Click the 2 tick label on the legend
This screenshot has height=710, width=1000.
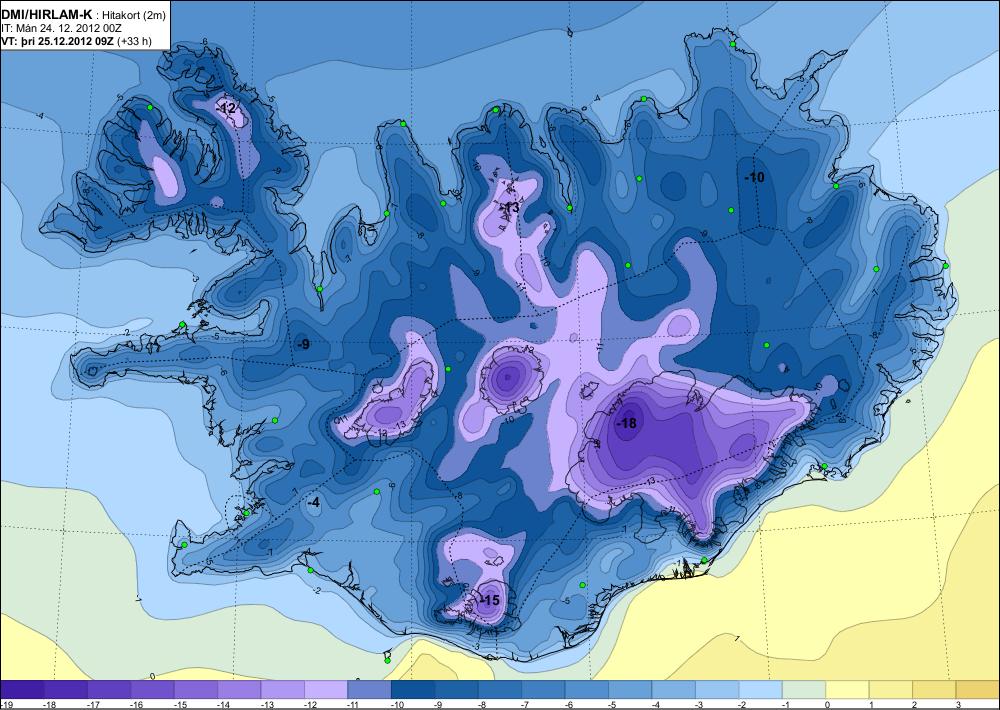[x=913, y=704]
